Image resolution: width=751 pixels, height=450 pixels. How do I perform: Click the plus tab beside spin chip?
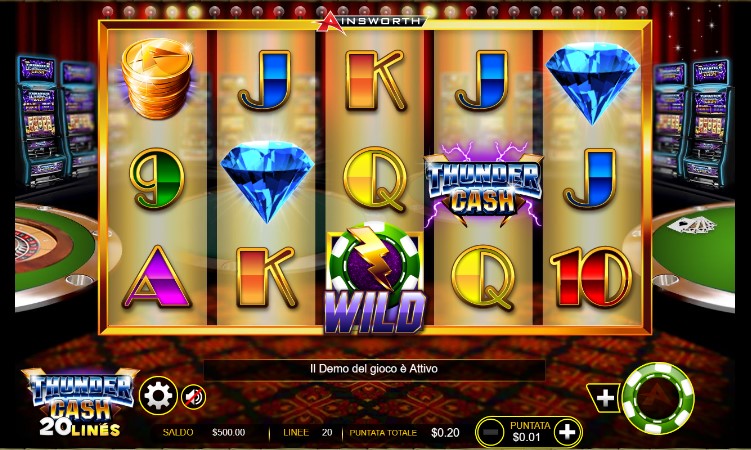(x=605, y=398)
